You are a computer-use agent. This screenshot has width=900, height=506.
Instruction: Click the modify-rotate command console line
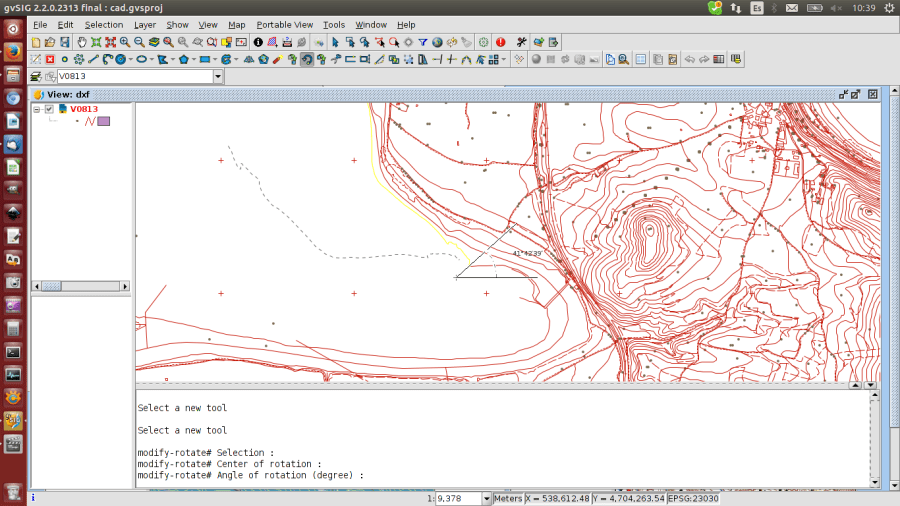pyautogui.click(x=250, y=476)
